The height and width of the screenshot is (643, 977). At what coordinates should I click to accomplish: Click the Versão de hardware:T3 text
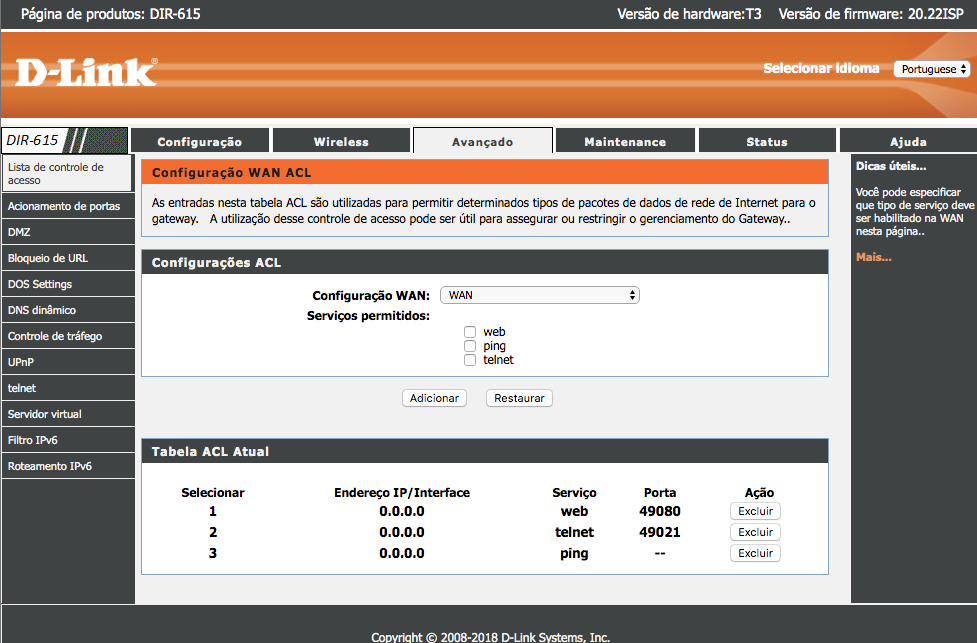[x=689, y=14]
